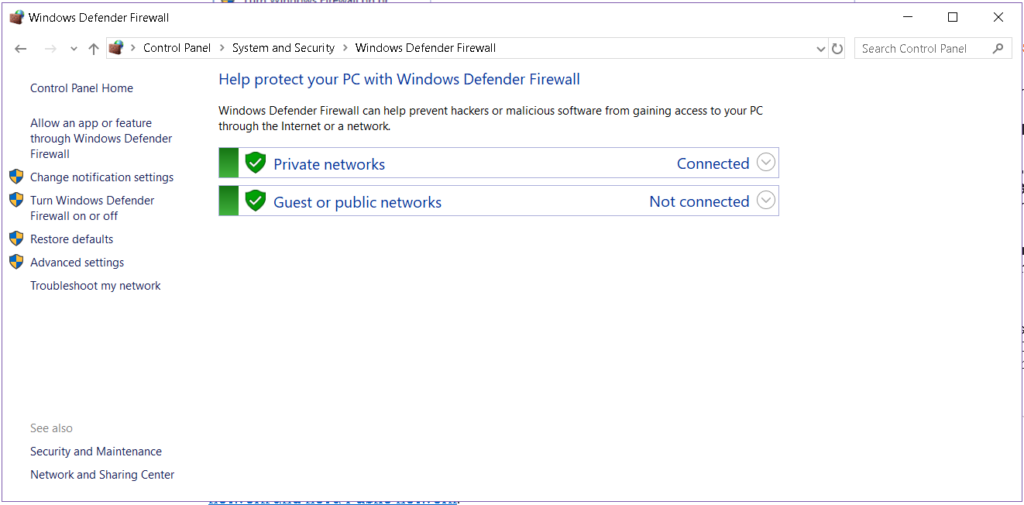Select Windows Defender Firewall breadcrumb

click(x=425, y=48)
